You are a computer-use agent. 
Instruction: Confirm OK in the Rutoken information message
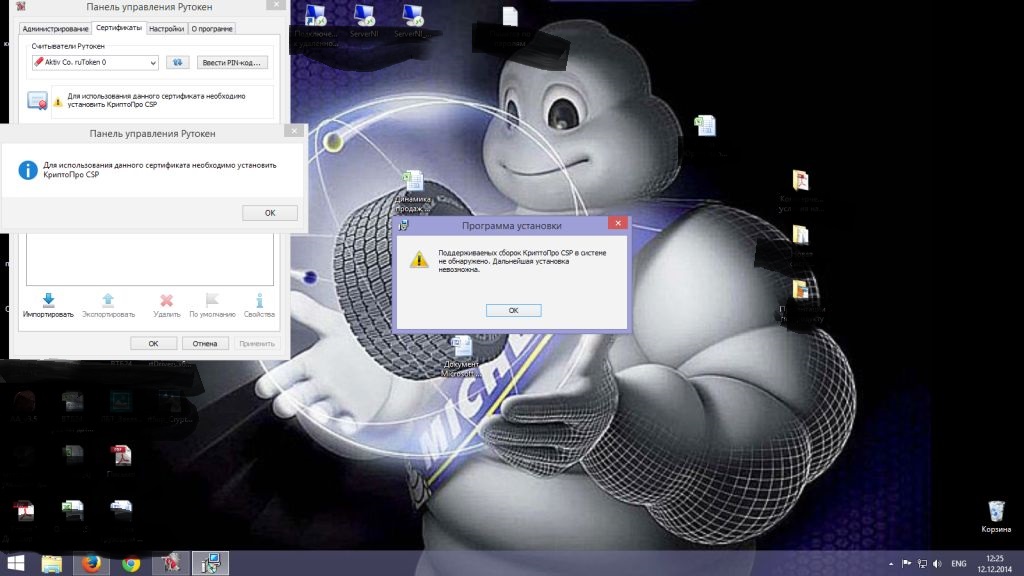[x=269, y=213]
